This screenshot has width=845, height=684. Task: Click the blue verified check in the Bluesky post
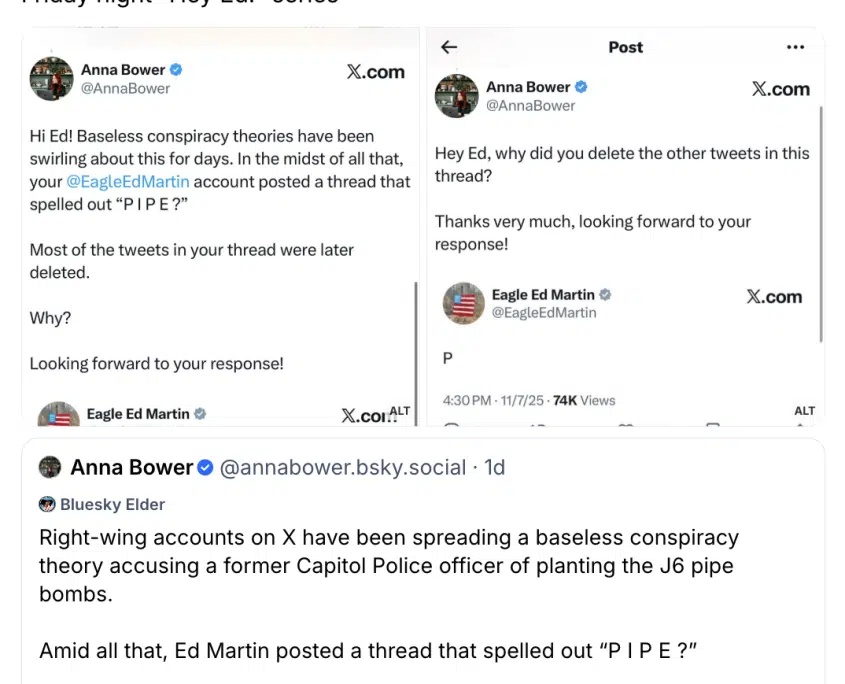[x=205, y=468]
